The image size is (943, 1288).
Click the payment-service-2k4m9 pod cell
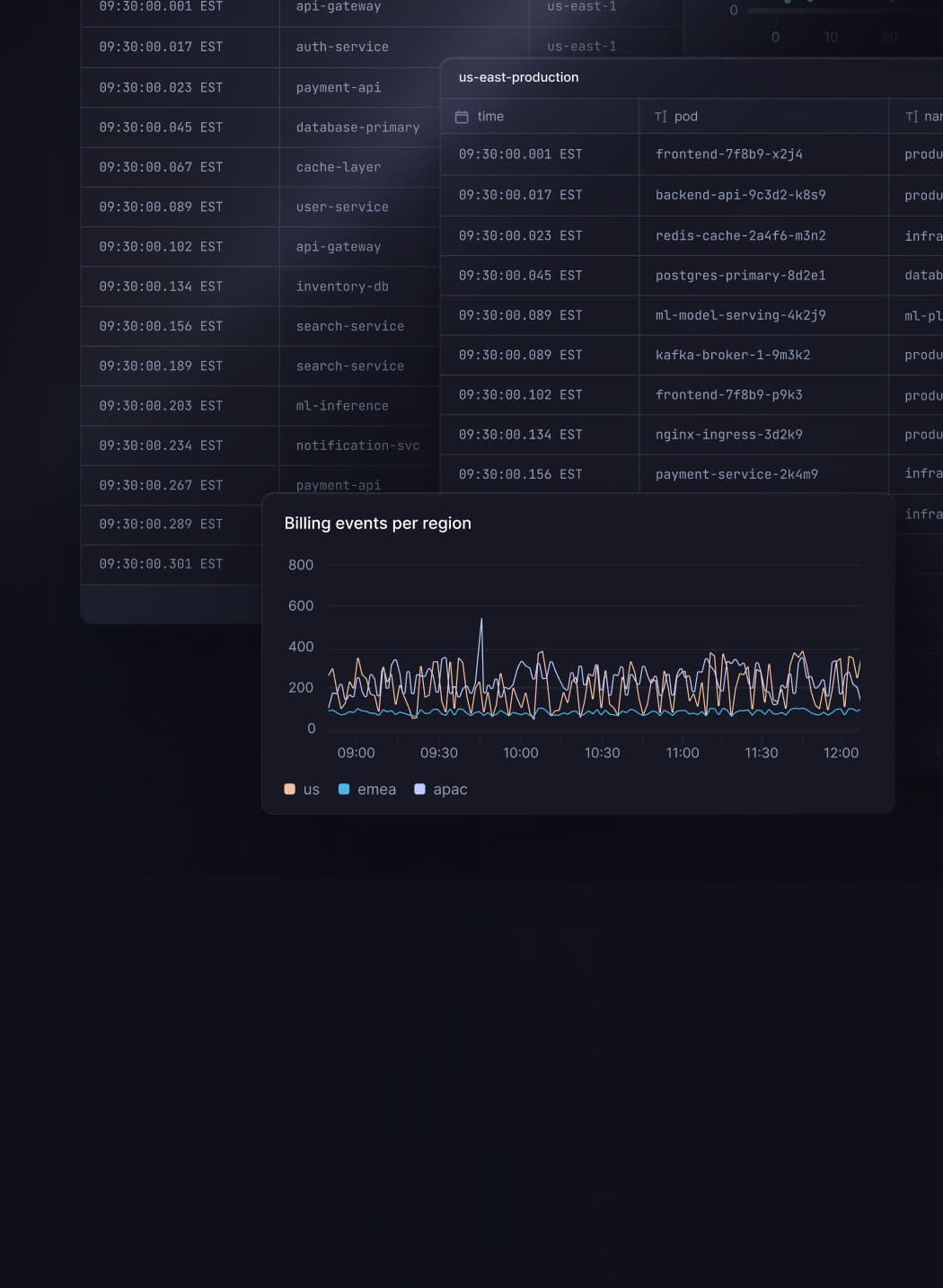tap(736, 474)
